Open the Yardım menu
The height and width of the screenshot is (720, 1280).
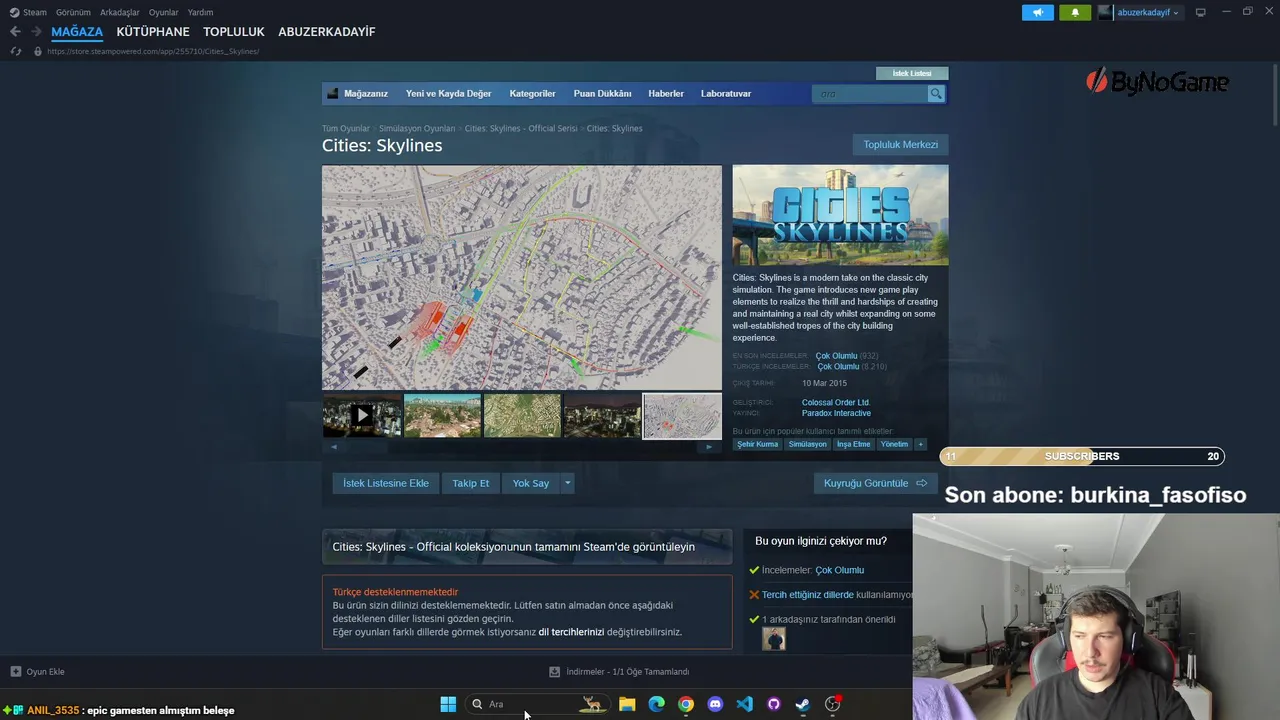coord(200,12)
